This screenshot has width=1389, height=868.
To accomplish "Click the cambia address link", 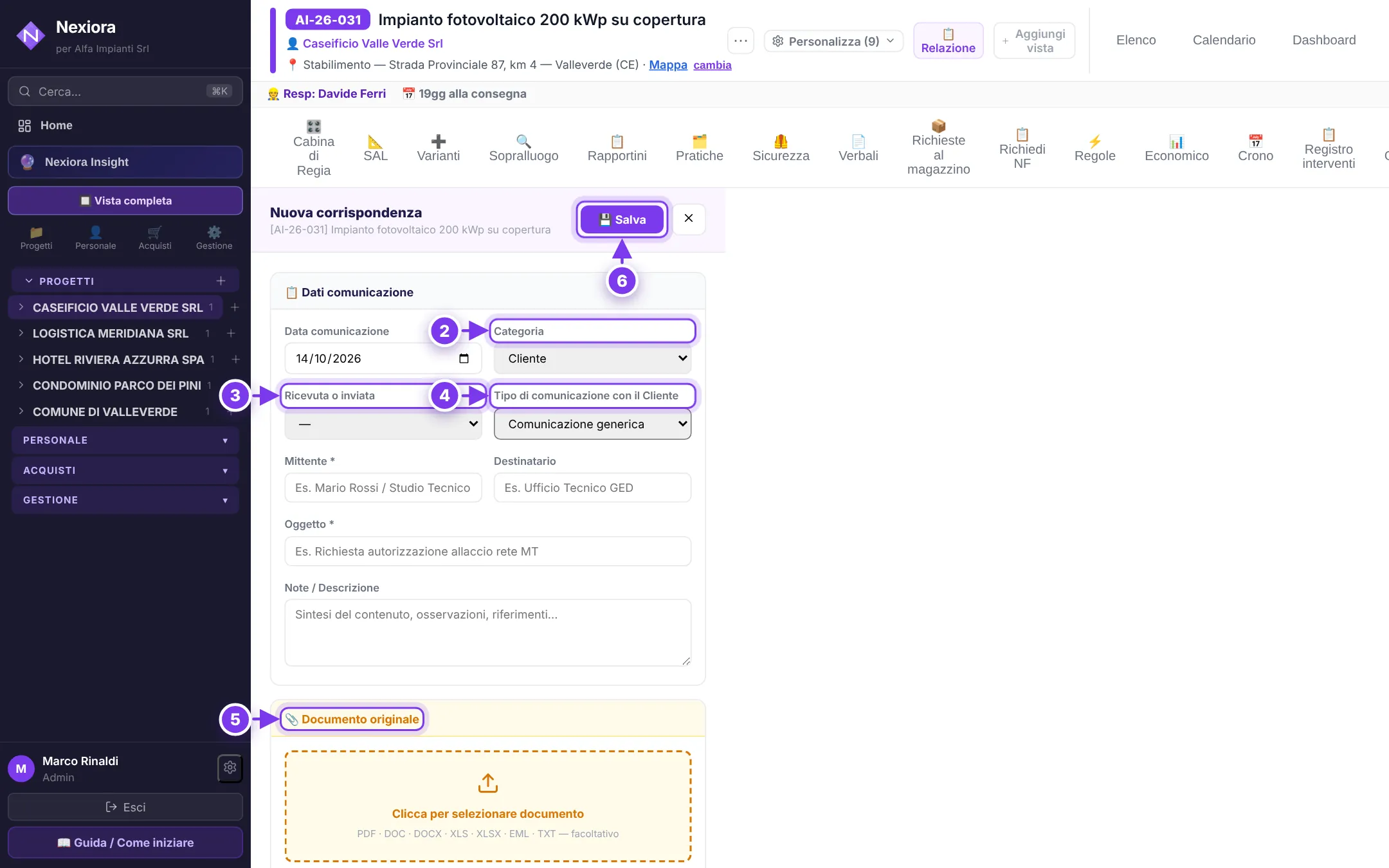I will 713,65.
